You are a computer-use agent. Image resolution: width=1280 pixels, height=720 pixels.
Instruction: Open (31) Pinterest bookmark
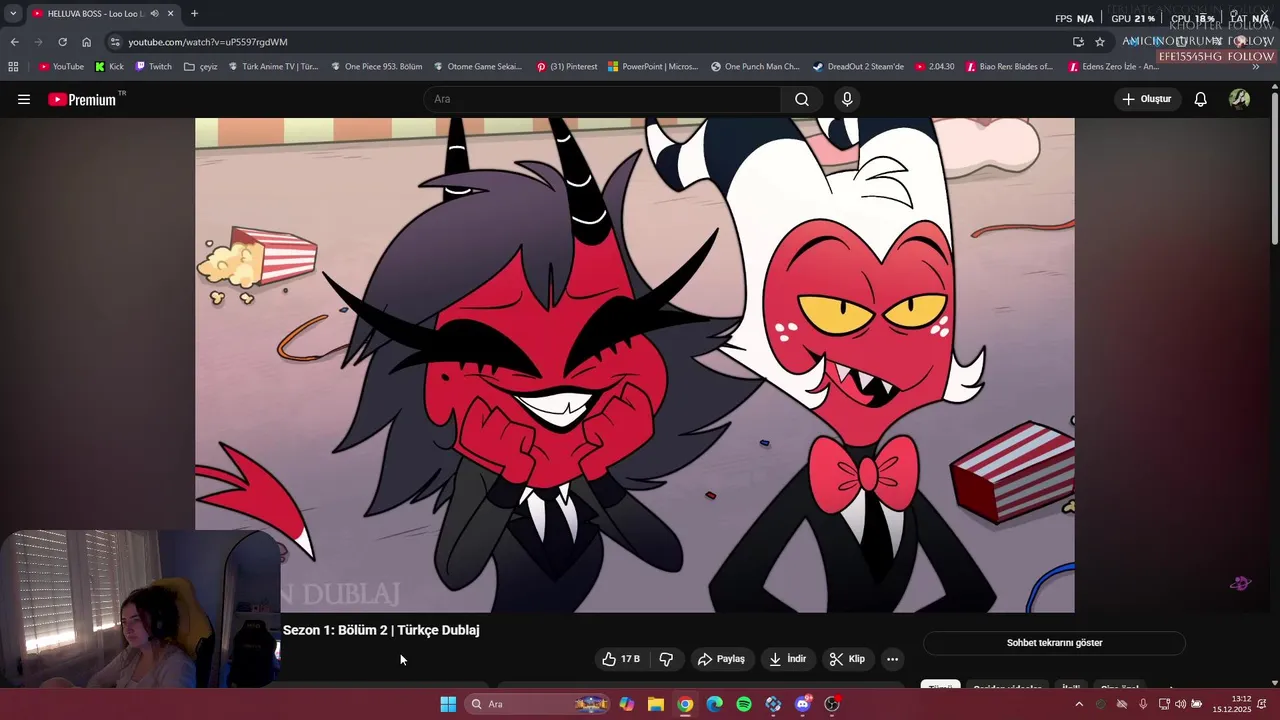pyautogui.click(x=567, y=67)
